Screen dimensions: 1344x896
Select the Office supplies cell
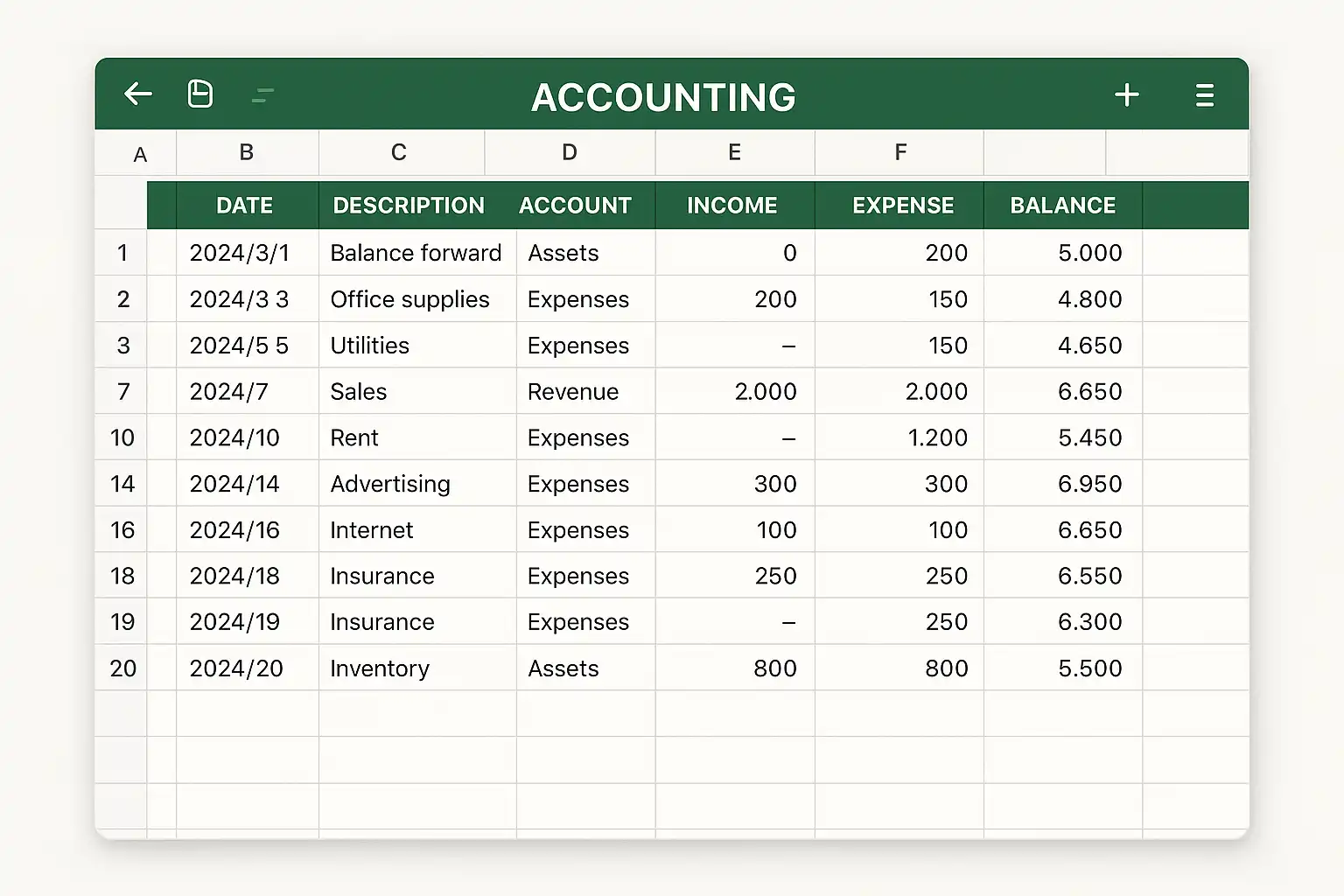pos(417,299)
